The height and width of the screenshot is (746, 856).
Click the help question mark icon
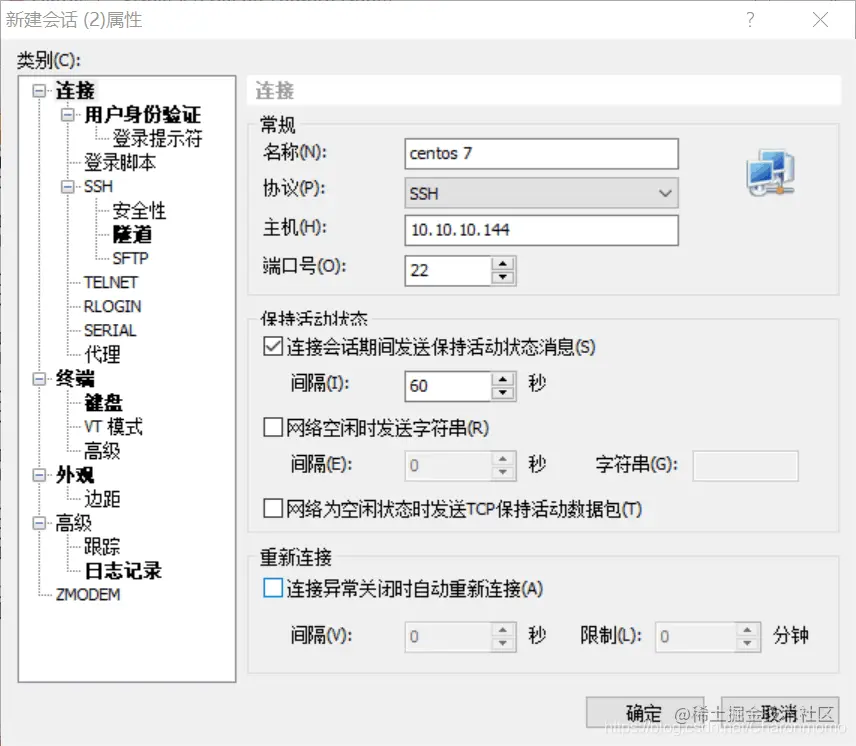coord(751,20)
